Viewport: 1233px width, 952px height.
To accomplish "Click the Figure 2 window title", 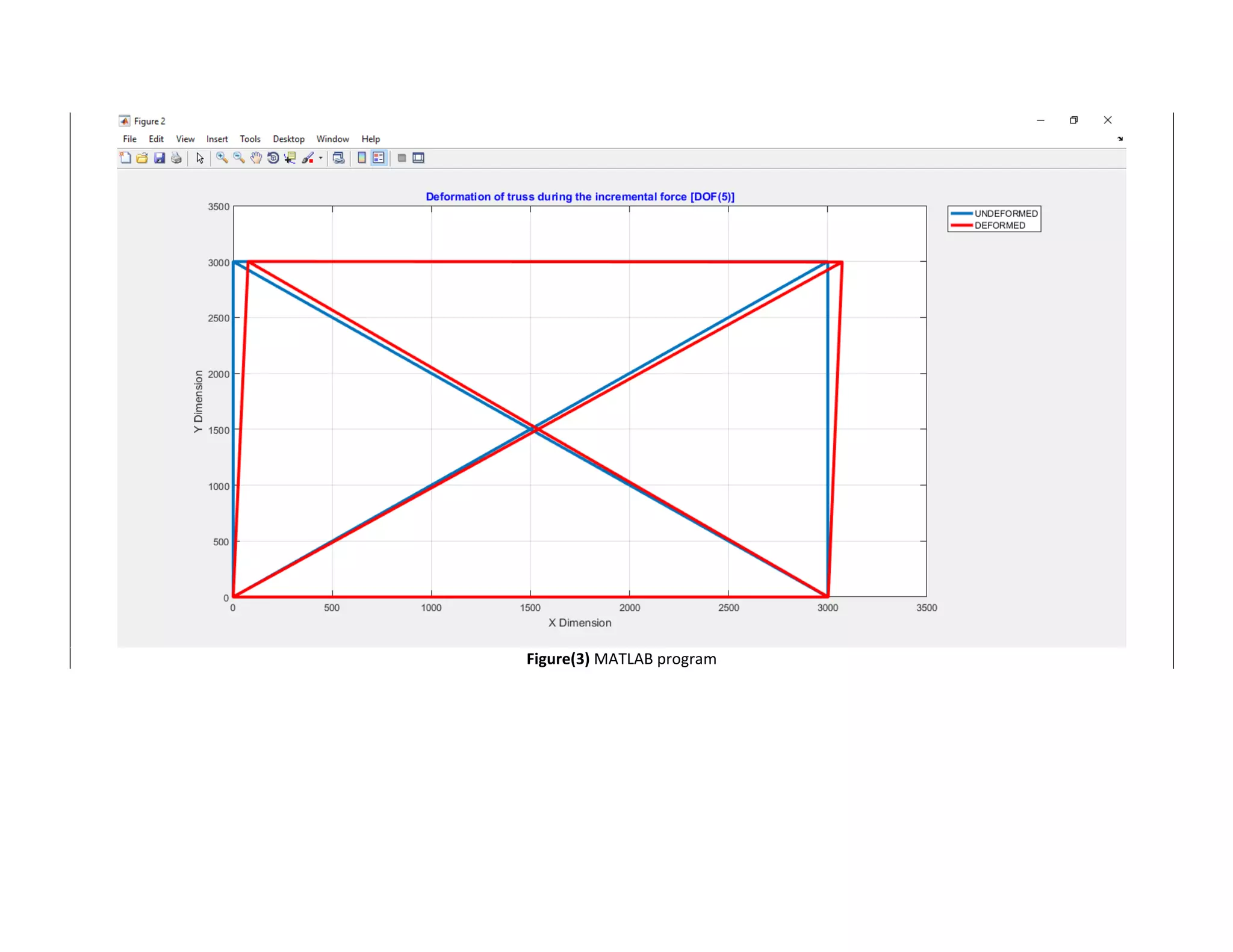I will 149,121.
